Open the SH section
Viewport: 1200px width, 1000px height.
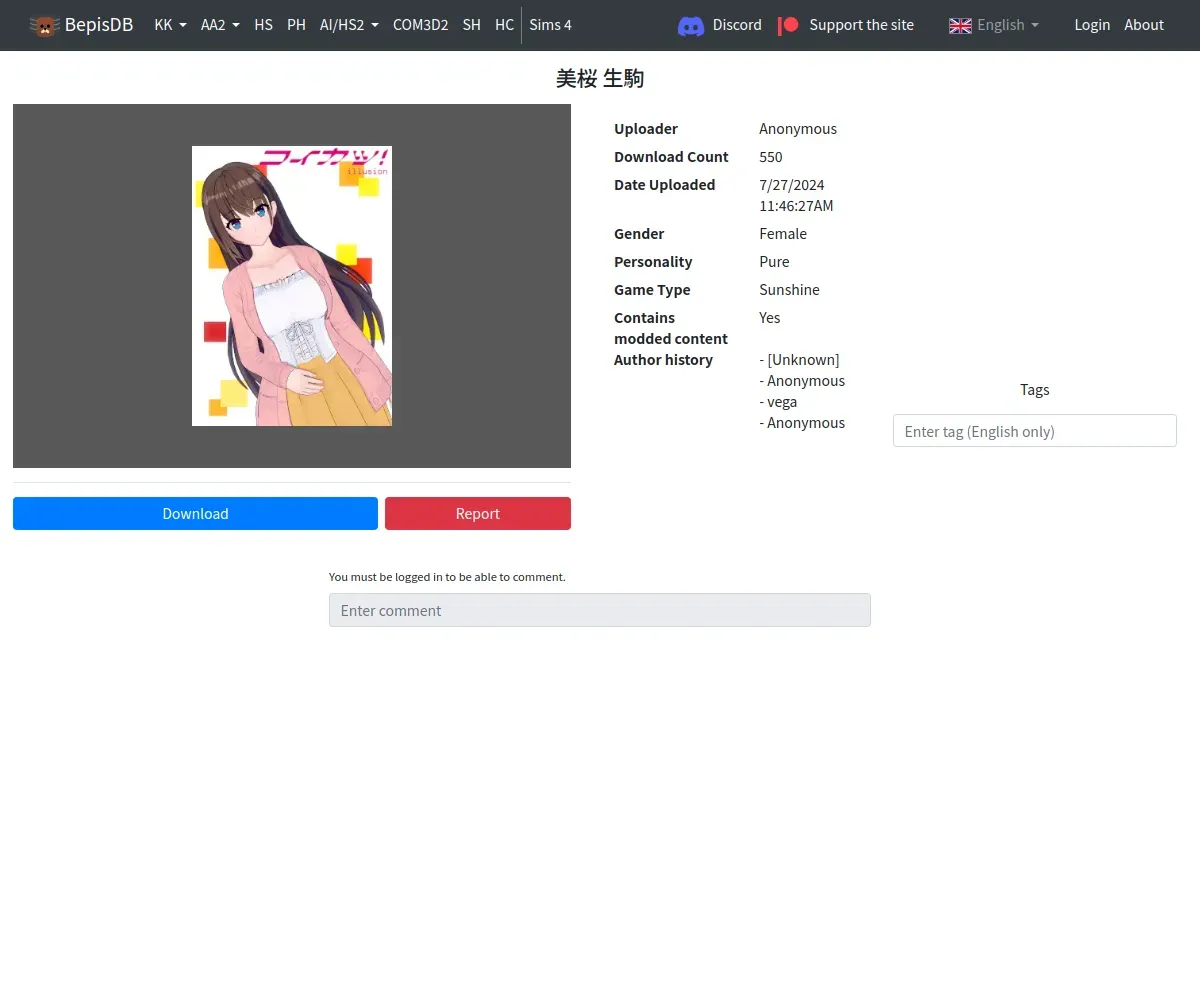(471, 25)
